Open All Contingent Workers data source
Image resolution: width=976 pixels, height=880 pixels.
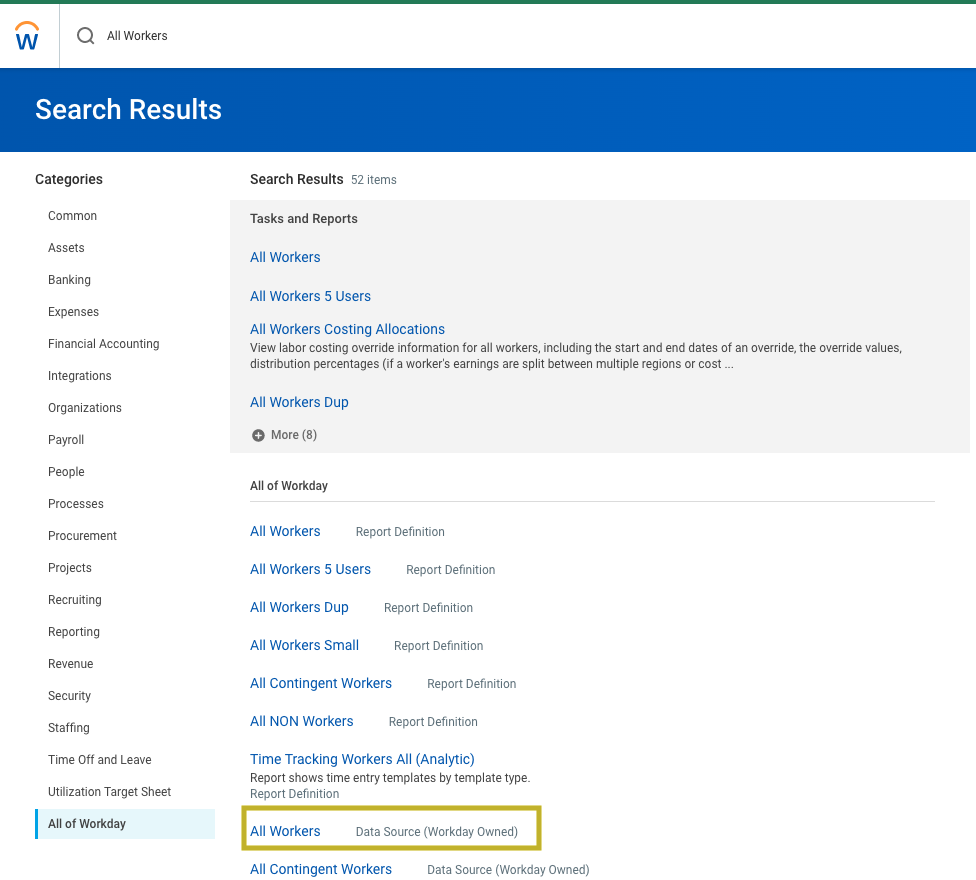[320, 869]
